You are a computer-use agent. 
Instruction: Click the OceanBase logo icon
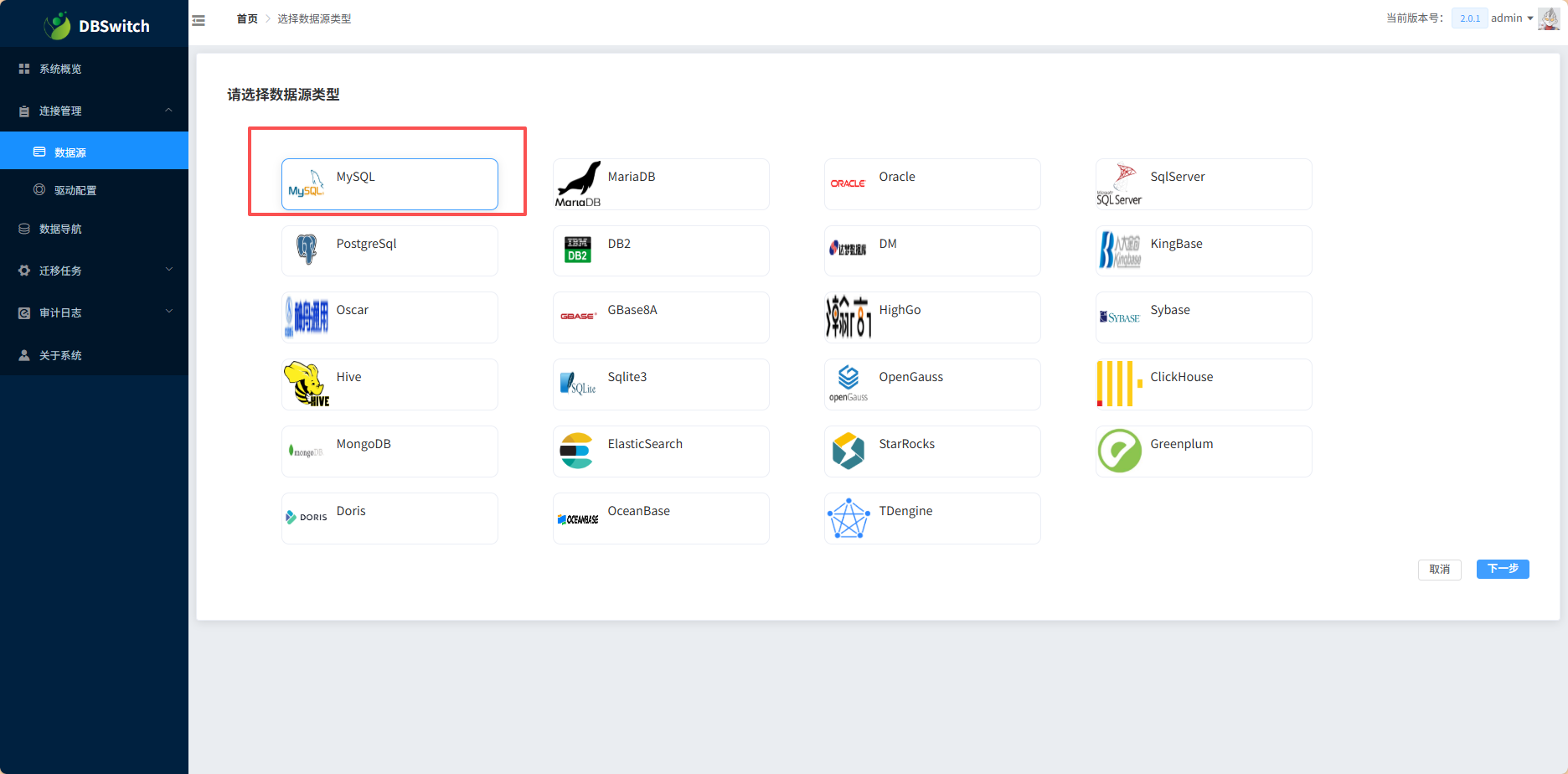coord(578,519)
